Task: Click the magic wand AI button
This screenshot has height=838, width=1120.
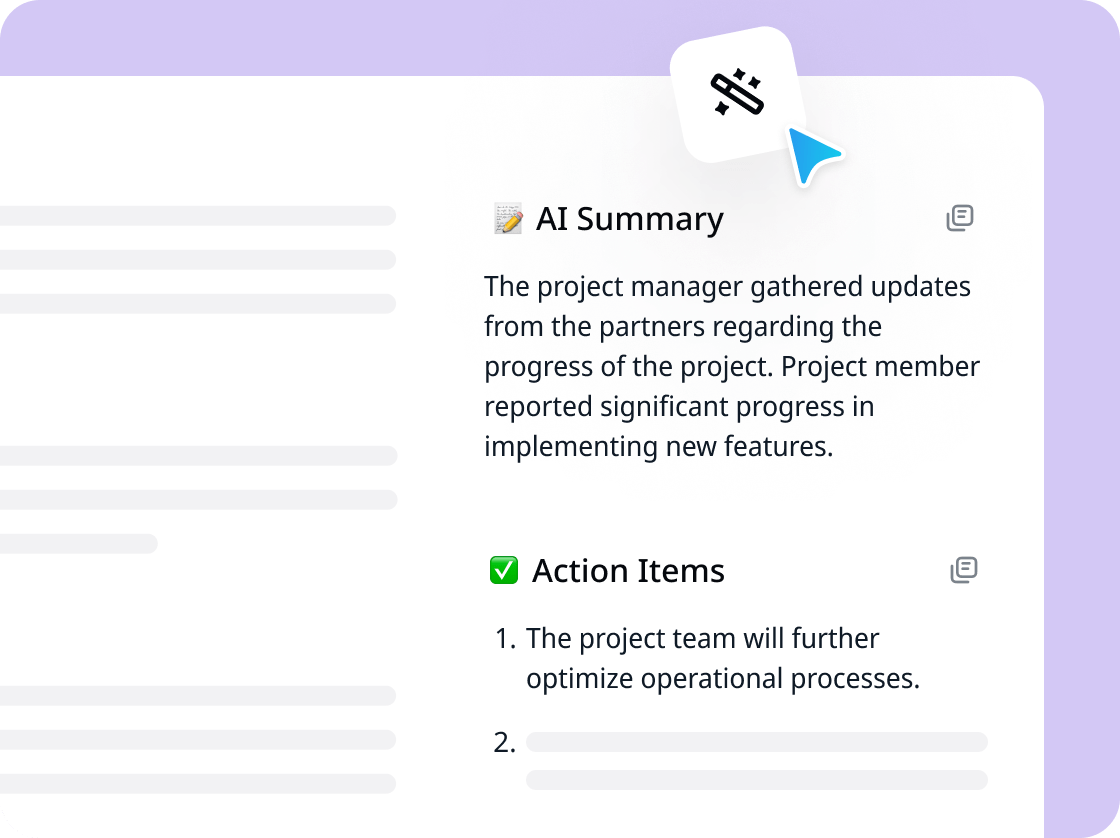Action: click(737, 94)
